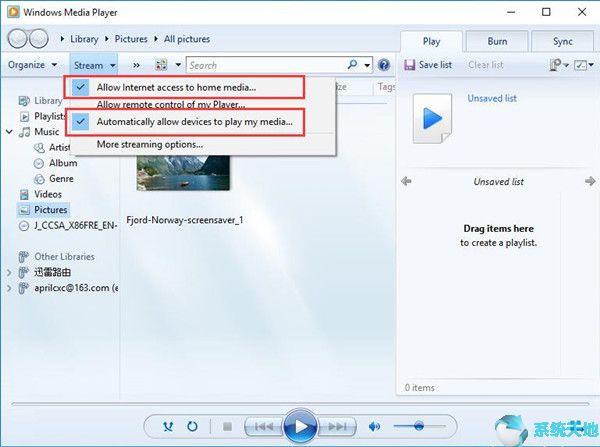The width and height of the screenshot is (600, 447).
Task: Click the Unsaved list play thumbnail
Action: [432, 119]
